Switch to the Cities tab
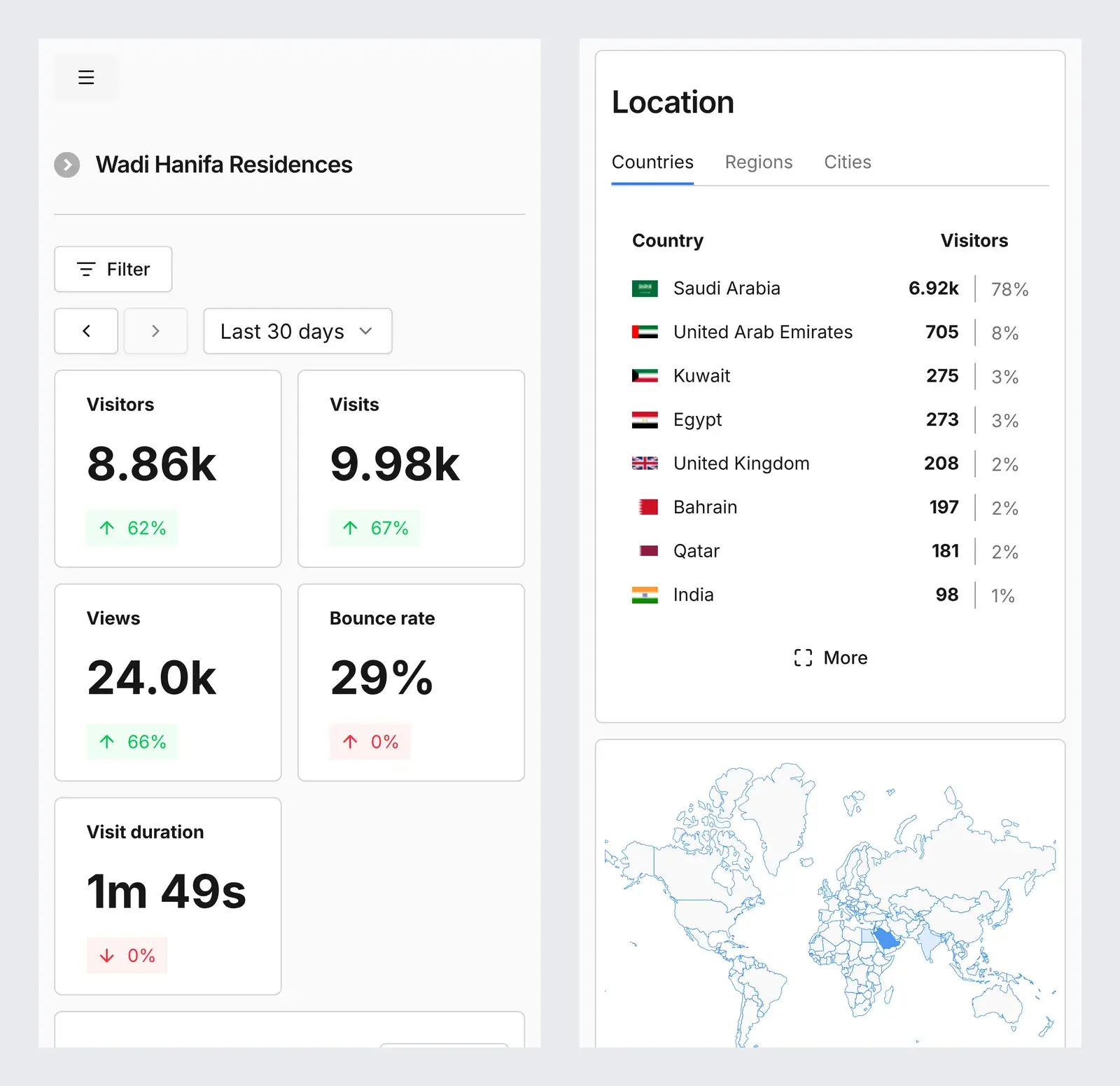The height and width of the screenshot is (1086, 1120). click(848, 162)
